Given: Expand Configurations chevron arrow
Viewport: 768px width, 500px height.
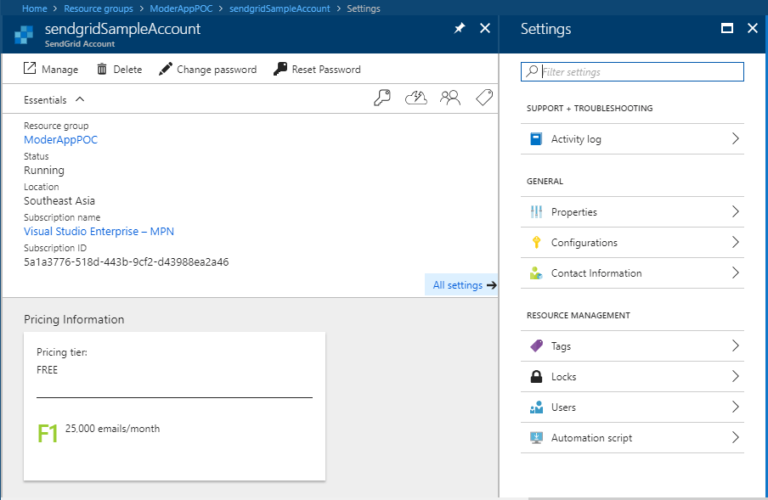Looking at the screenshot, I should tap(735, 242).
